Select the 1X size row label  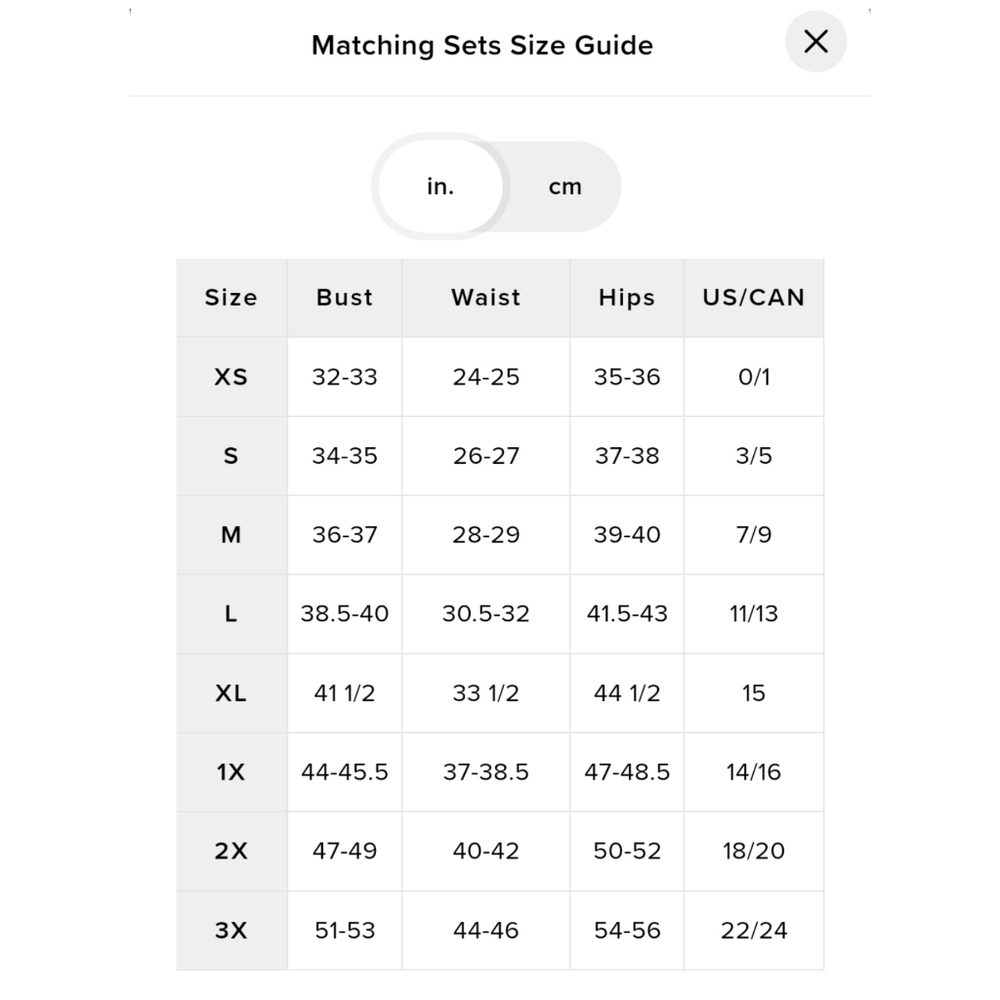pos(232,772)
